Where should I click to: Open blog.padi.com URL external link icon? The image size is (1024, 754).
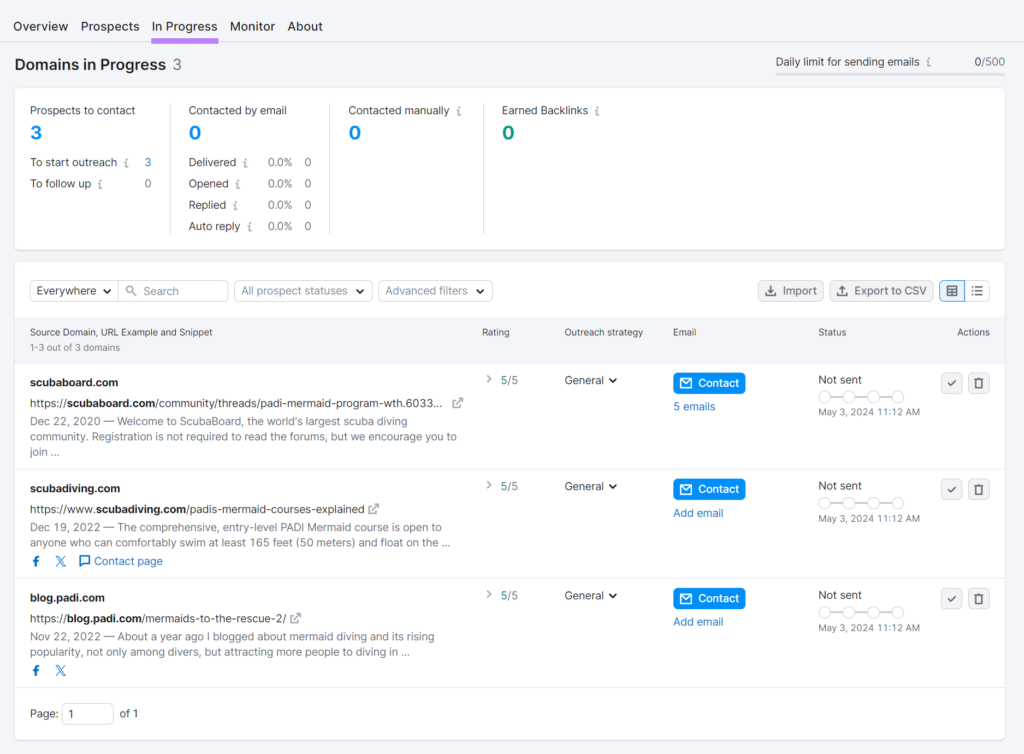pyautogui.click(x=295, y=618)
